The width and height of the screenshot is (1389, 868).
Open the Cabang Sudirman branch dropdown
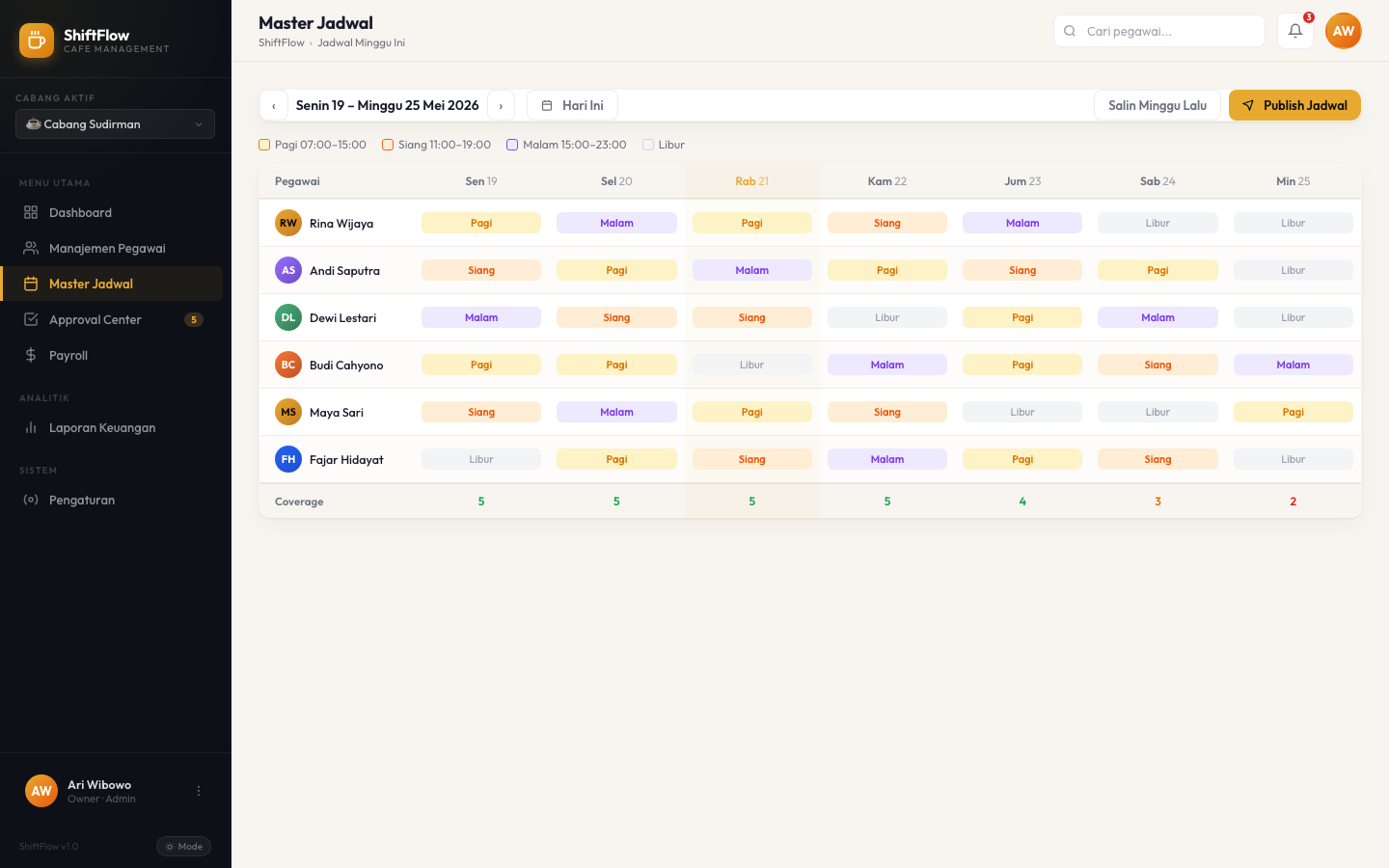click(115, 123)
